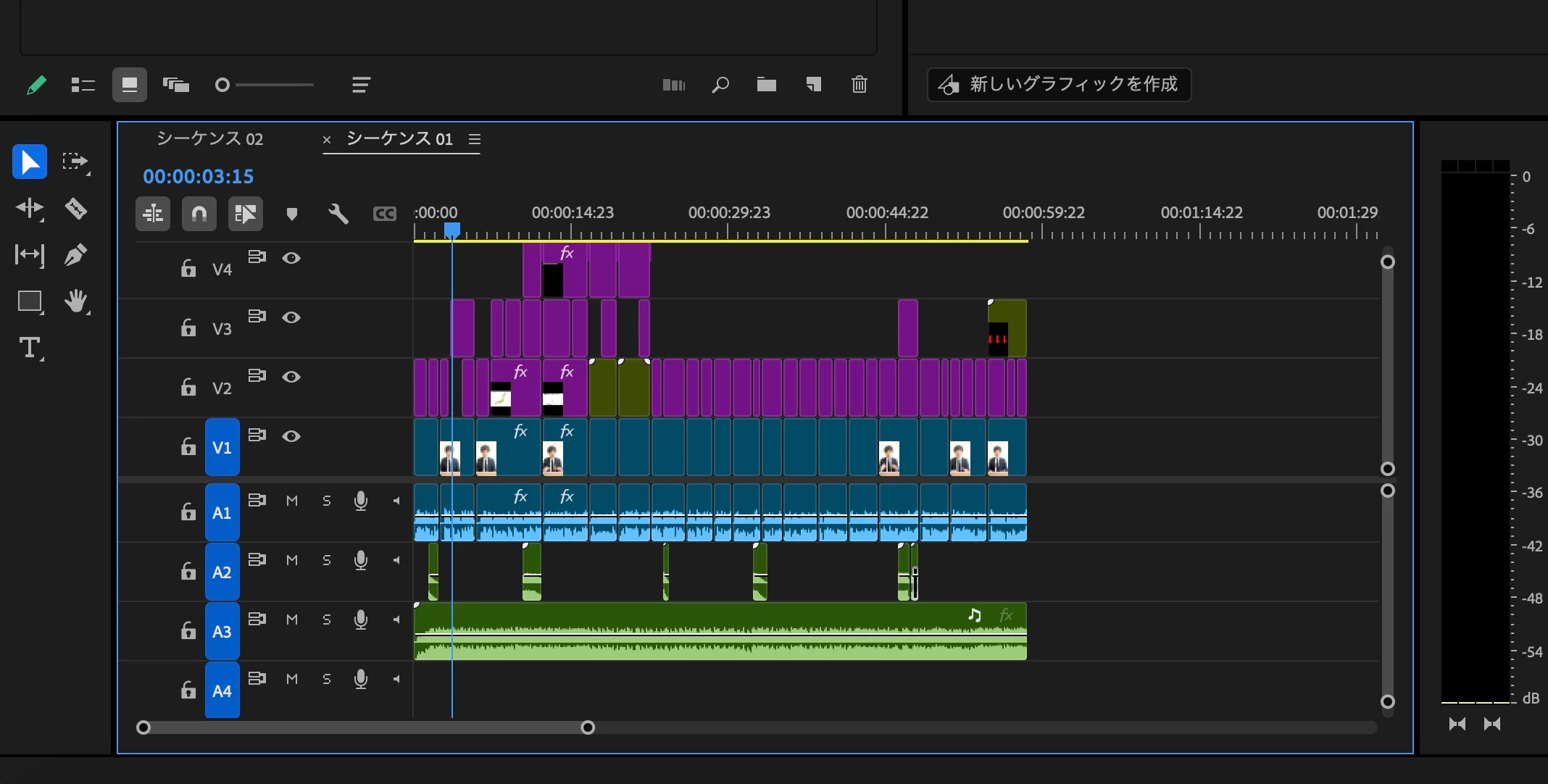
Task: Select the Ripple Edit tool
Action: coord(30,209)
